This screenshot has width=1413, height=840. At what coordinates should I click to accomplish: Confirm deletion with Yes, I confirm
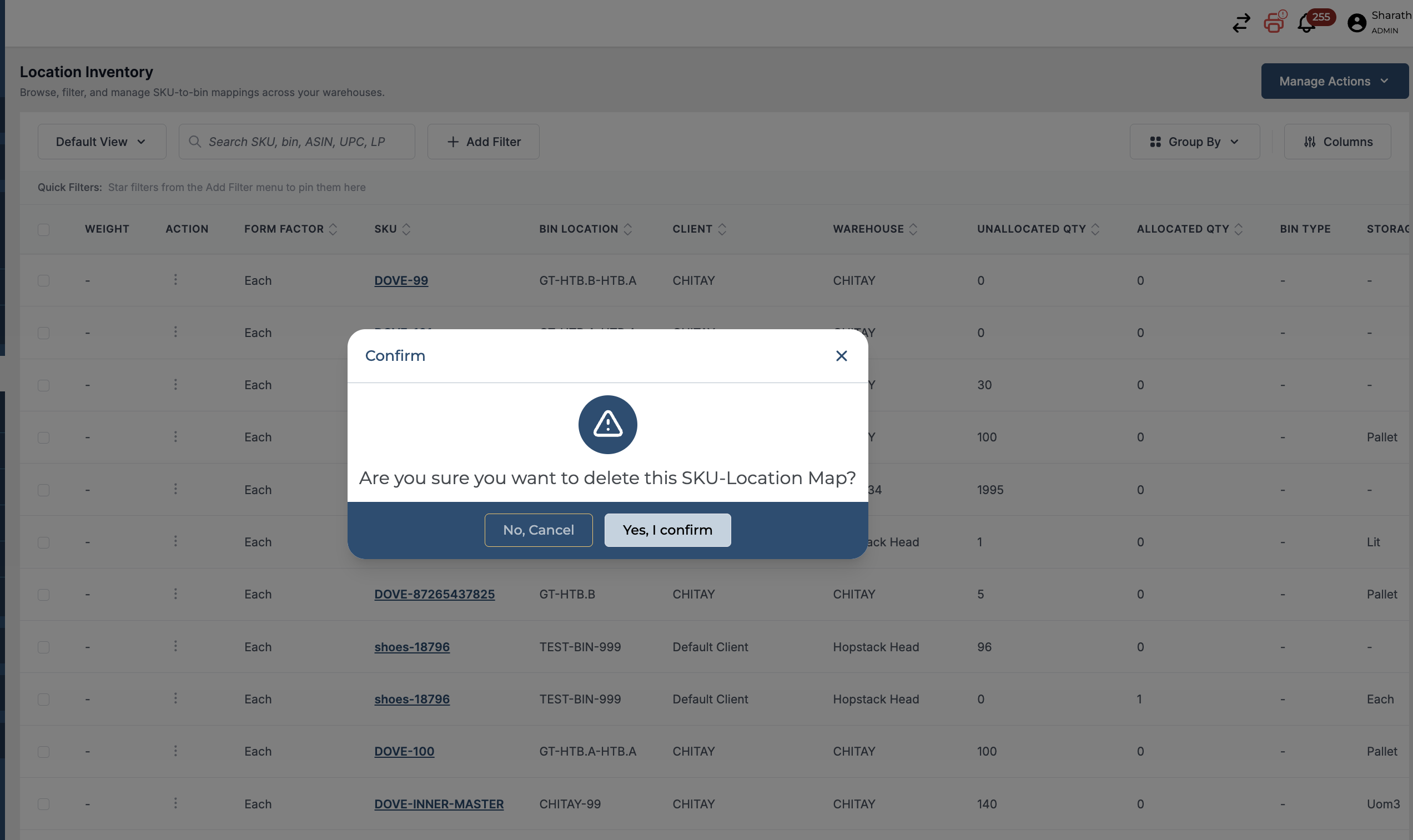pos(667,530)
